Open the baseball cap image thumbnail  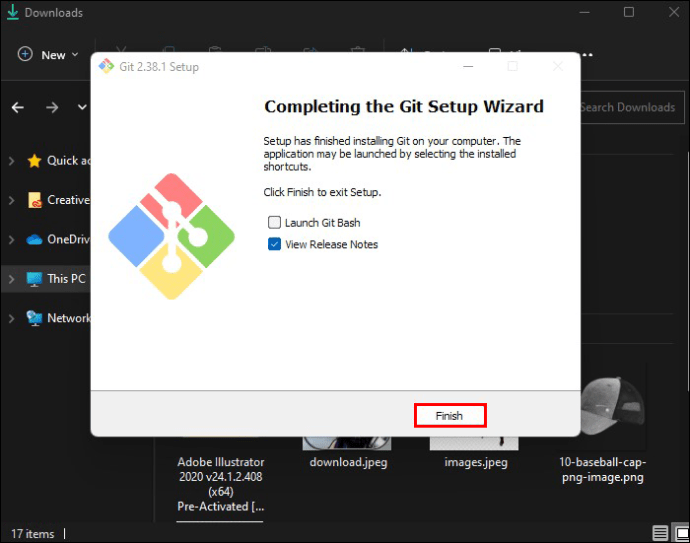click(x=613, y=406)
